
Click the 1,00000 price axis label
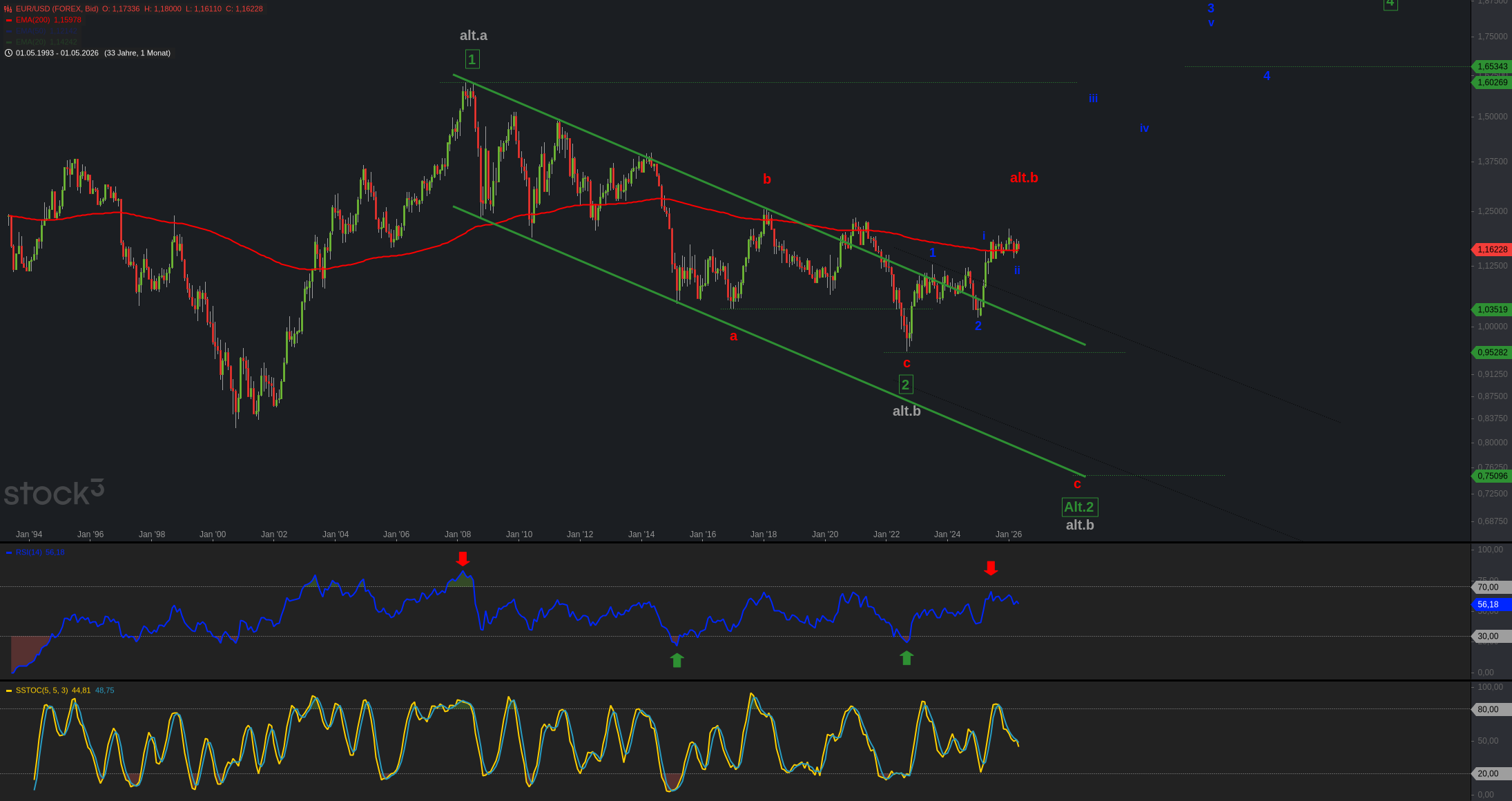(1493, 327)
